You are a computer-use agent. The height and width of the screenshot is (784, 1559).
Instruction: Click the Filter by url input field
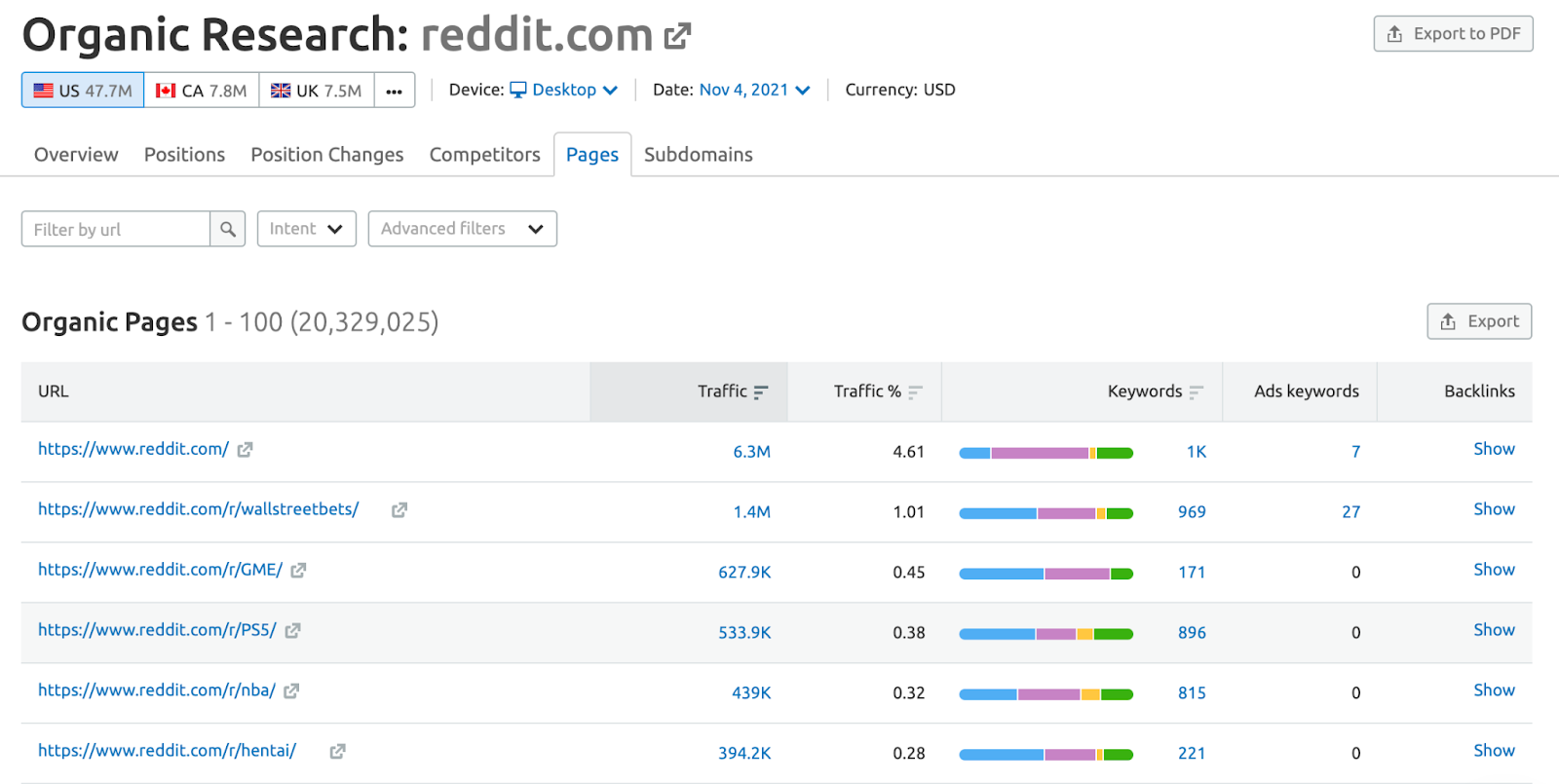[x=116, y=229]
